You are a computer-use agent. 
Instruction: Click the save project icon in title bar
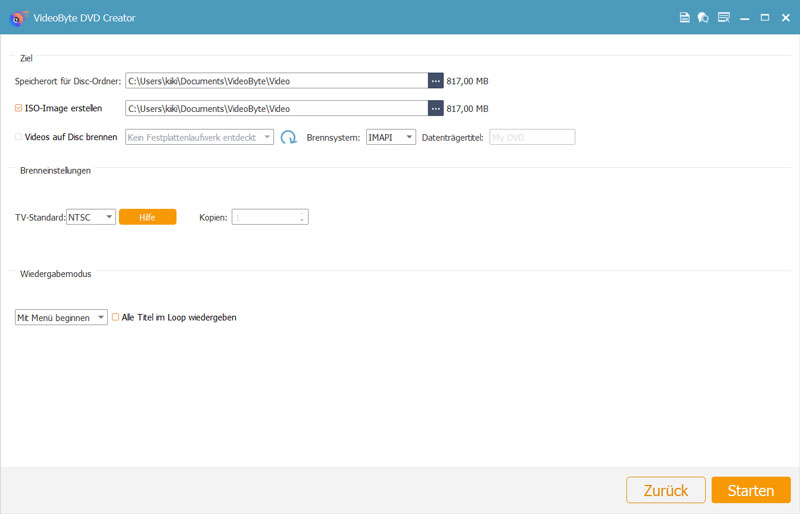tap(684, 17)
